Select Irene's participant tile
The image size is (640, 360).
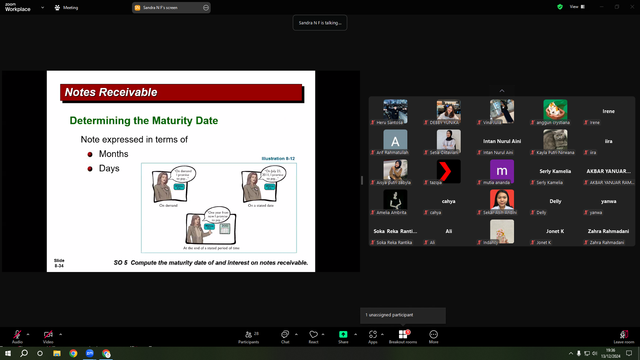tap(608, 111)
